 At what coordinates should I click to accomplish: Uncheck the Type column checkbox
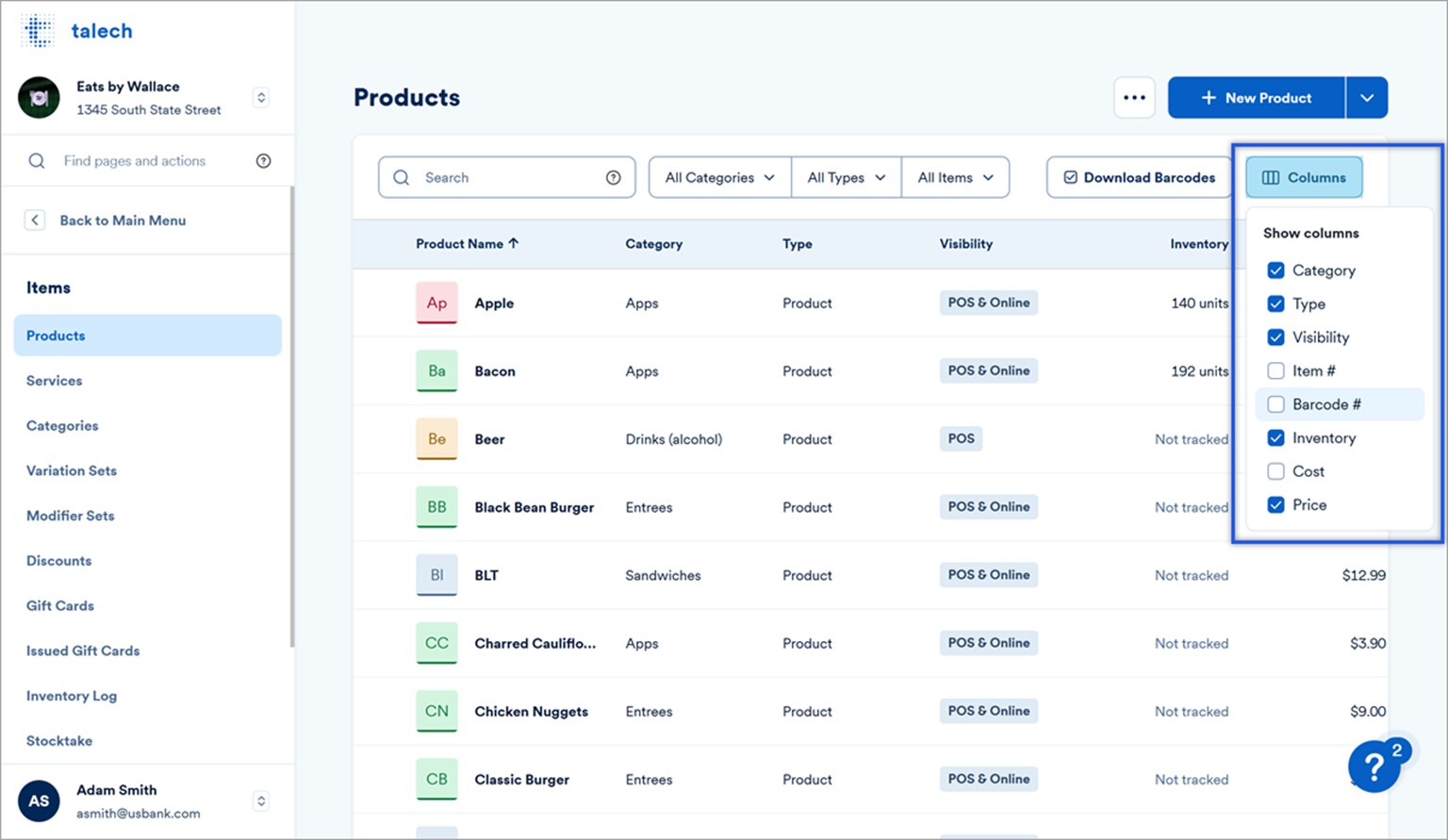(x=1275, y=304)
